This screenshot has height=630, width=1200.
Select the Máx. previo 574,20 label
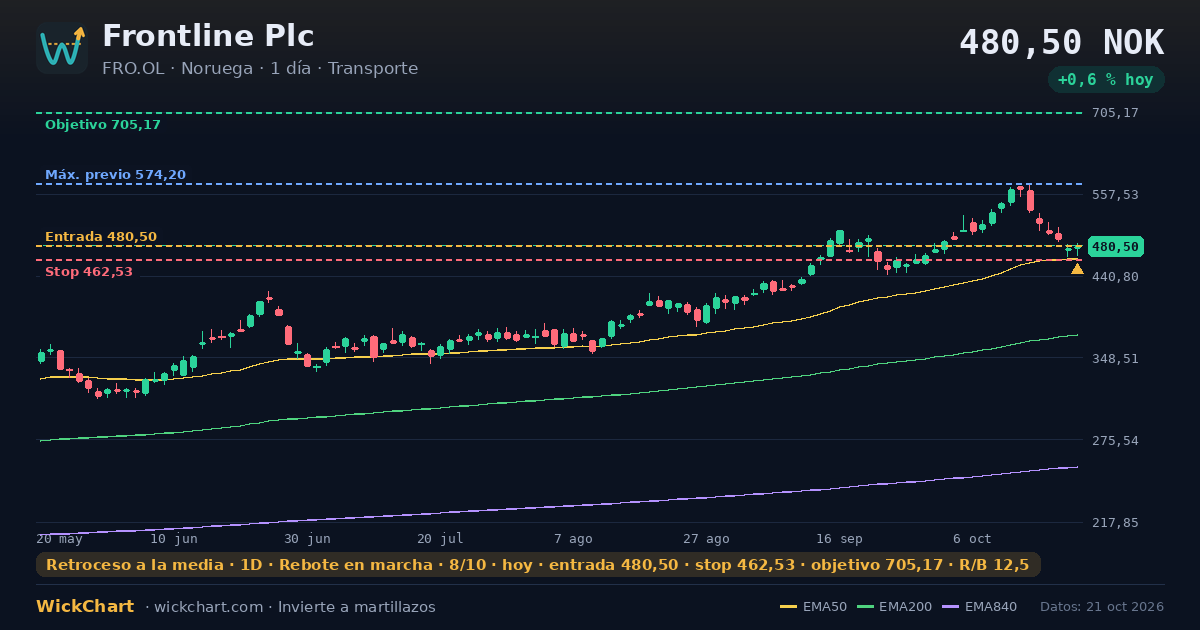[x=115, y=175]
